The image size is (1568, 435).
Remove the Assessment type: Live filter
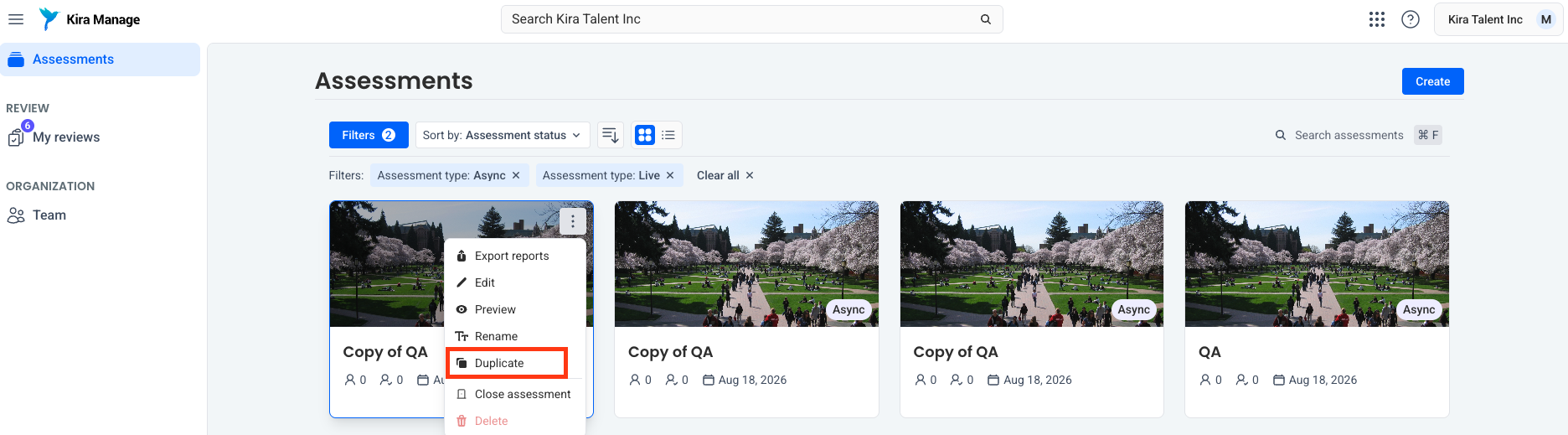[670, 175]
